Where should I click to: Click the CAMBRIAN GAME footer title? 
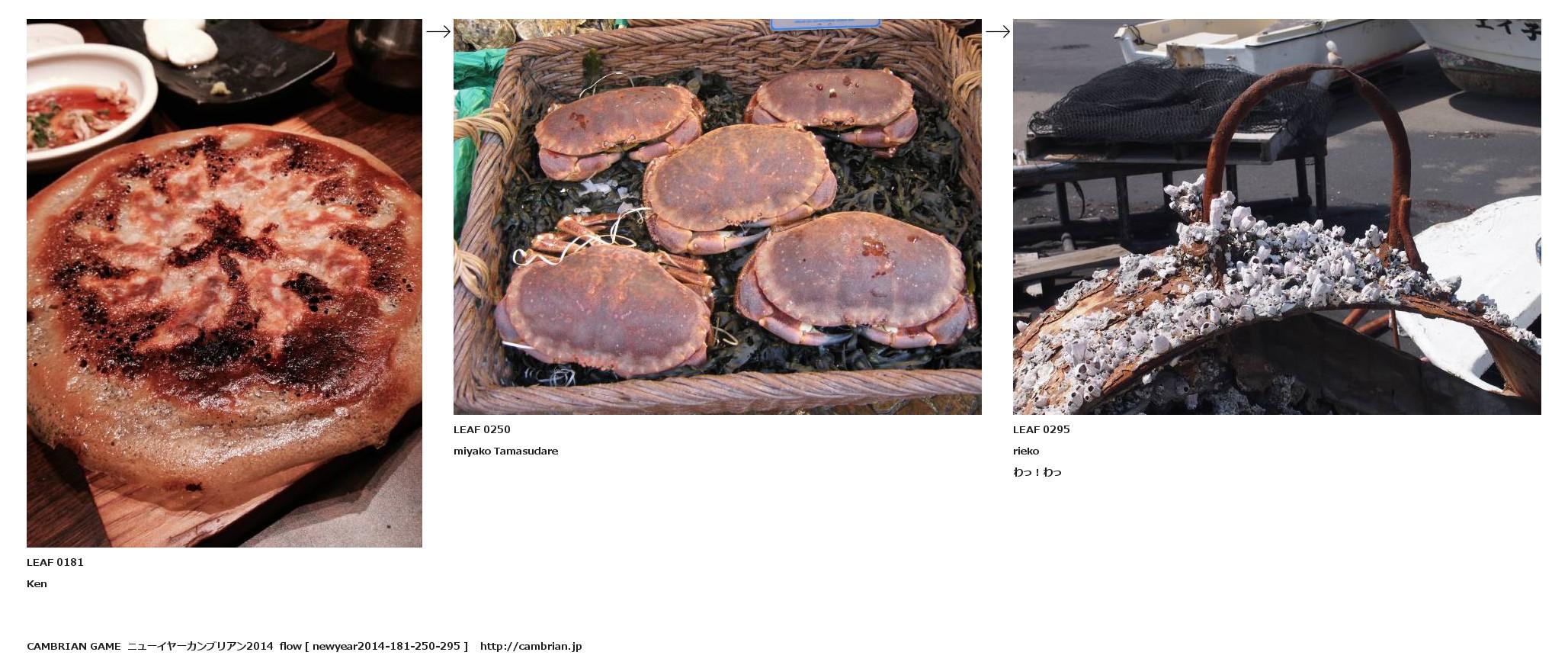coord(74,646)
